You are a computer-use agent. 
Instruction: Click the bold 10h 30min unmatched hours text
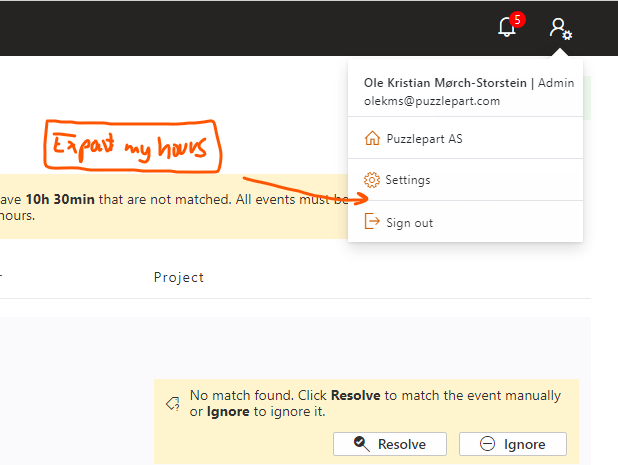pyautogui.click(x=60, y=199)
